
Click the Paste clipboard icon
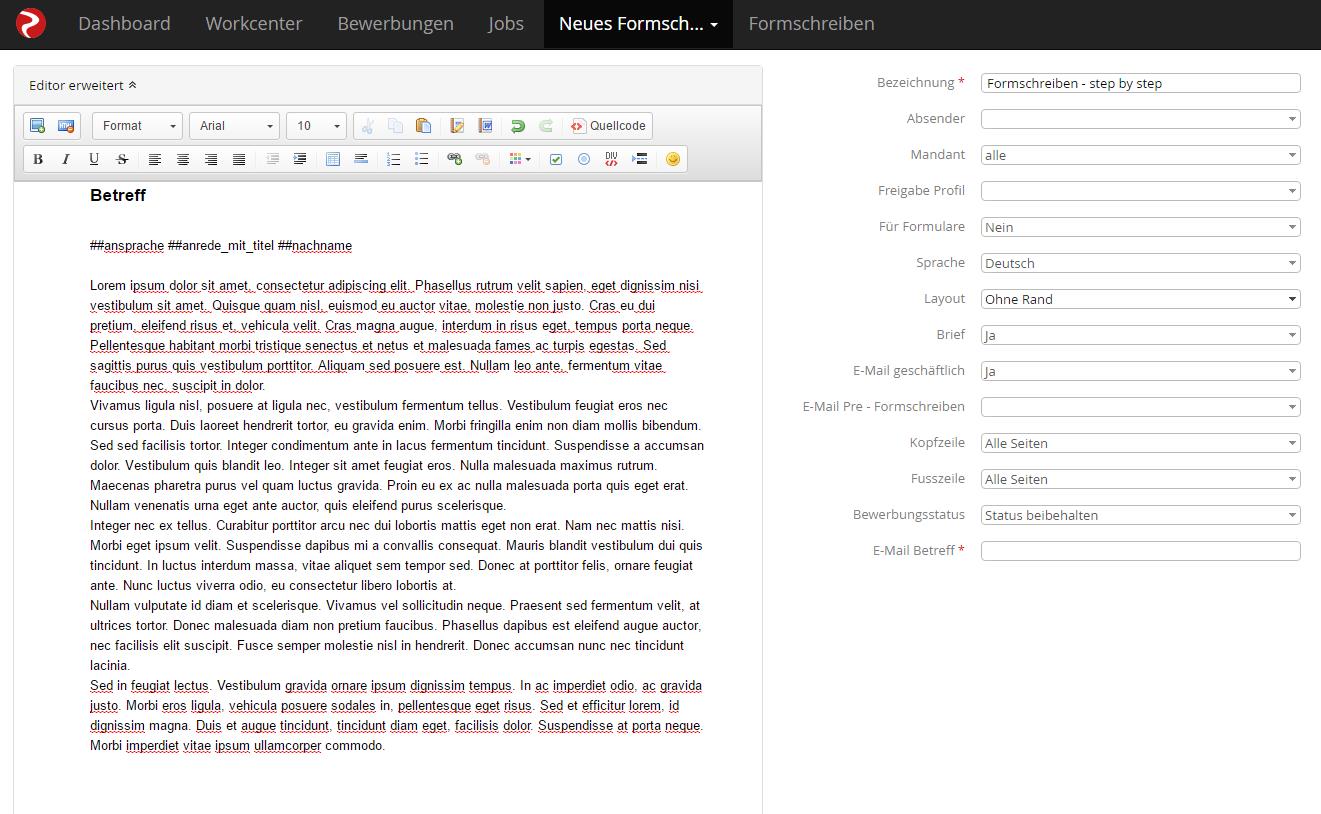click(423, 126)
